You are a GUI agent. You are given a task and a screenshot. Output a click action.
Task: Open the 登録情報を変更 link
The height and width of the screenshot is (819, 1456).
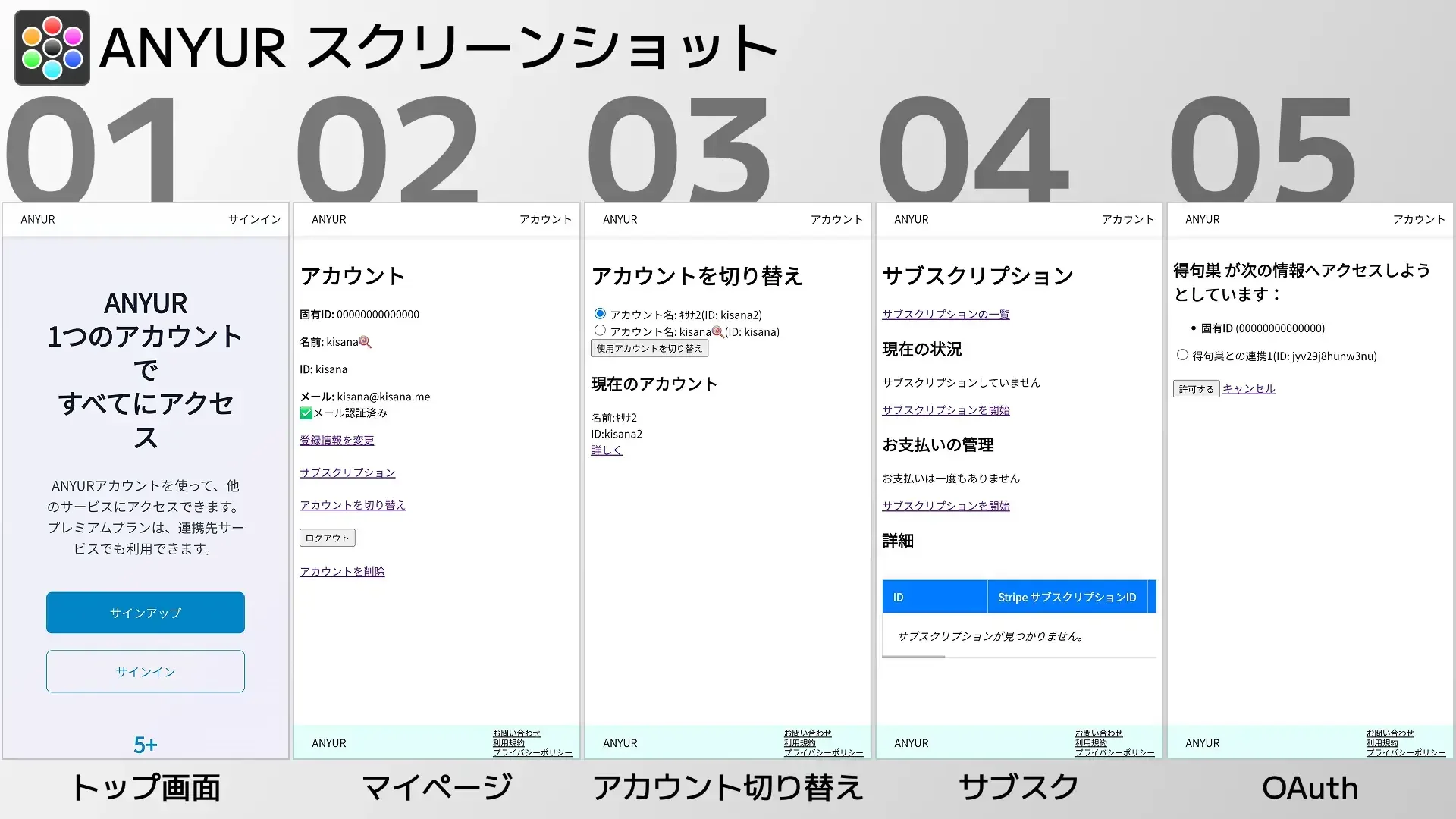tap(337, 440)
